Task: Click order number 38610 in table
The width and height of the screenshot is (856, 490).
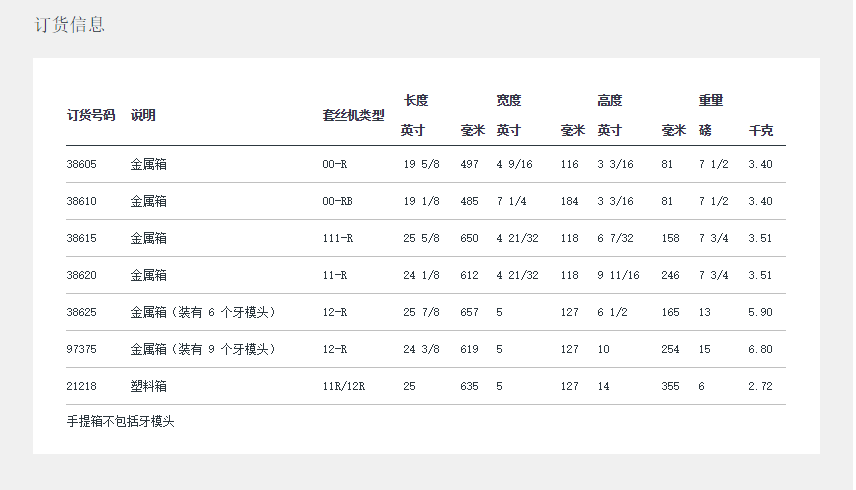Action: coord(81,201)
